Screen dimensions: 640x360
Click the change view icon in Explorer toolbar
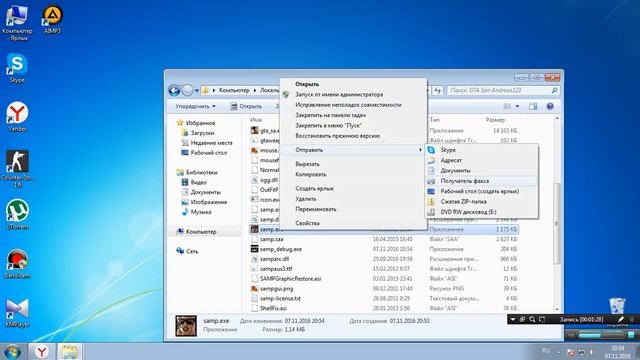(x=507, y=106)
